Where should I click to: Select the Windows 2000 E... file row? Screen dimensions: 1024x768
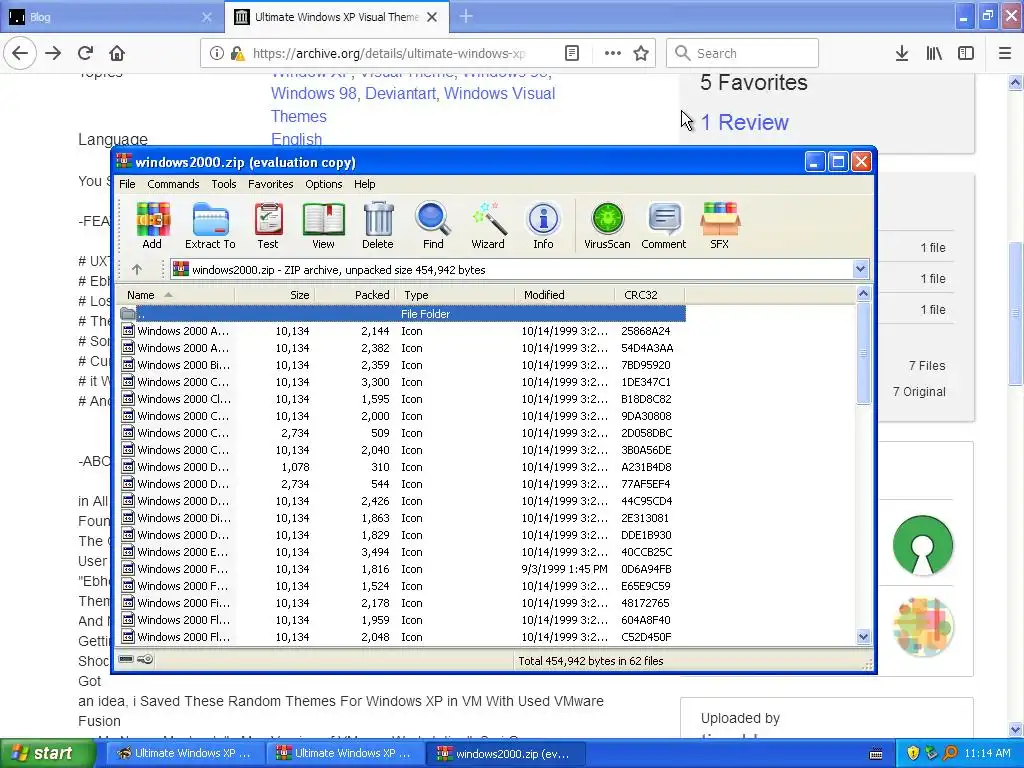click(402, 552)
